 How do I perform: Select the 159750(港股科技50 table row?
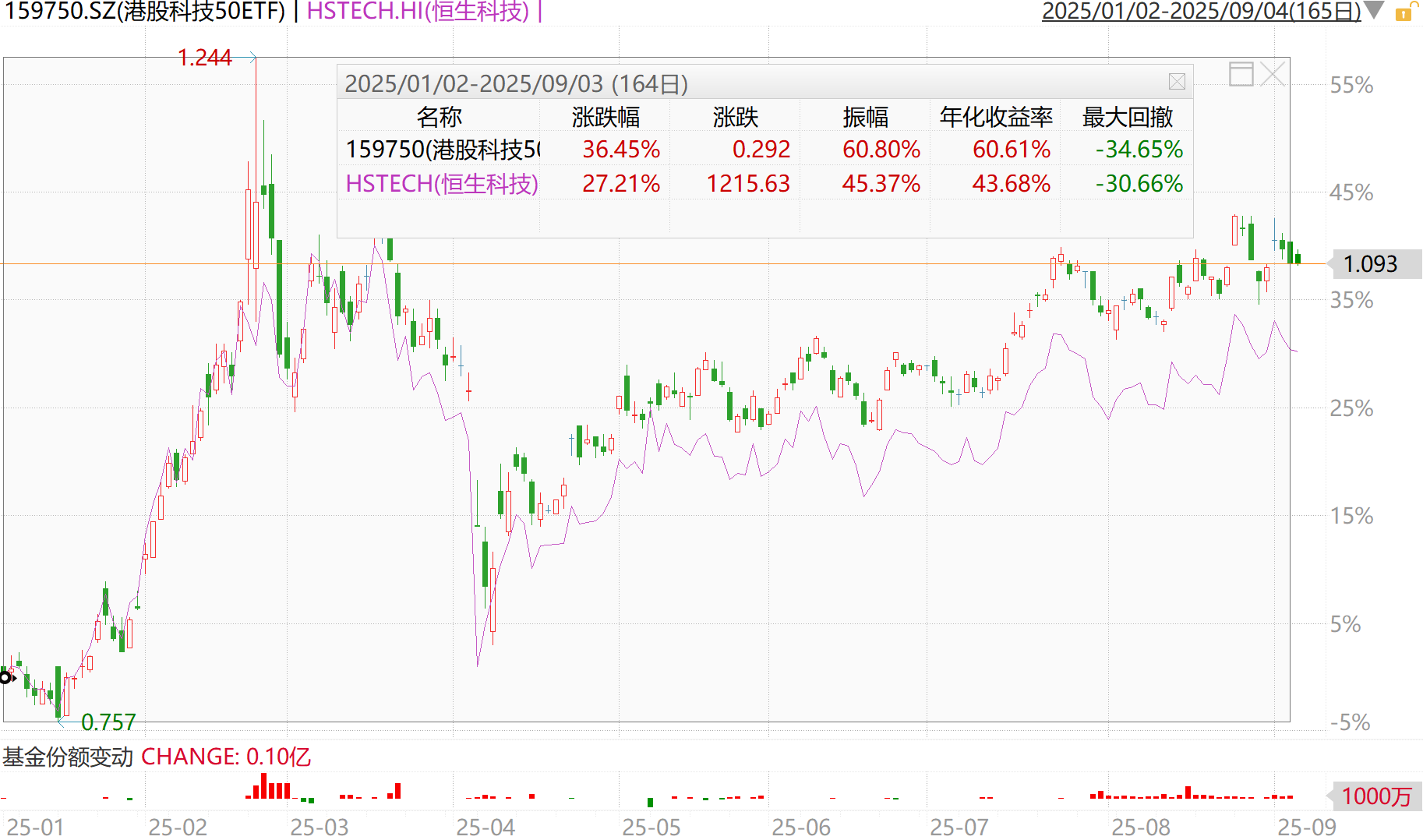click(x=764, y=150)
